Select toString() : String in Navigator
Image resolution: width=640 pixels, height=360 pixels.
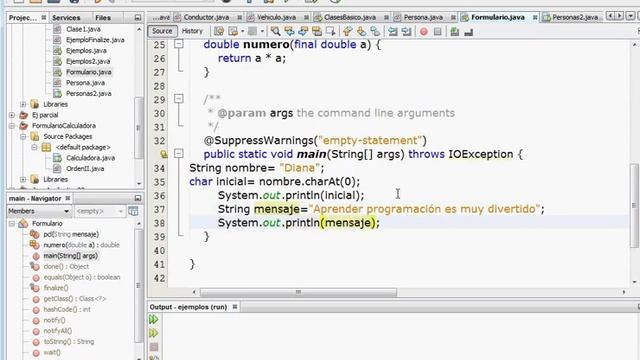69,342
